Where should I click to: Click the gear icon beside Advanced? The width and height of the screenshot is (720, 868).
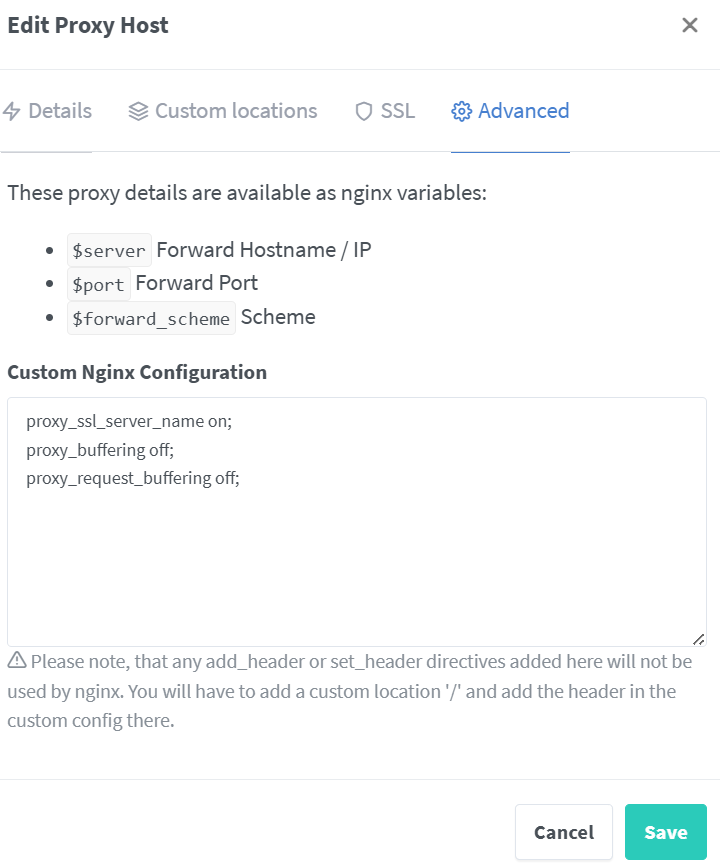pos(461,111)
